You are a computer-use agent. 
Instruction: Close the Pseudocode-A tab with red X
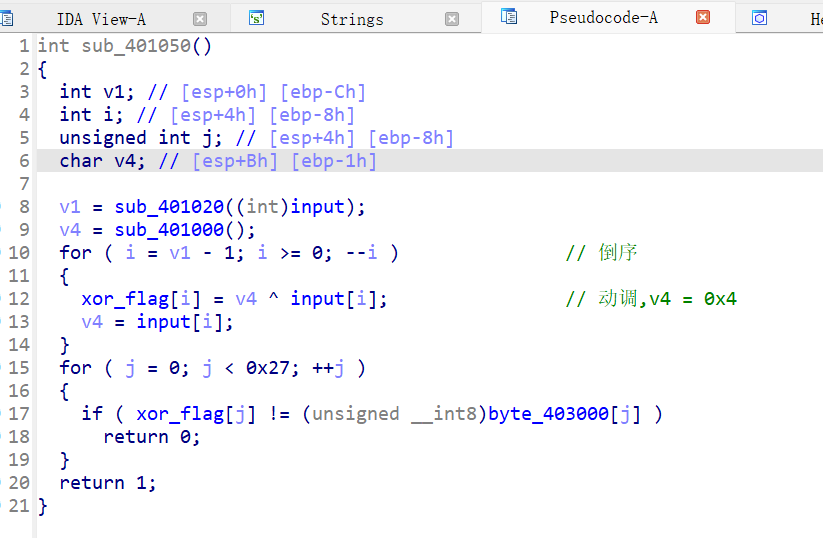point(703,17)
